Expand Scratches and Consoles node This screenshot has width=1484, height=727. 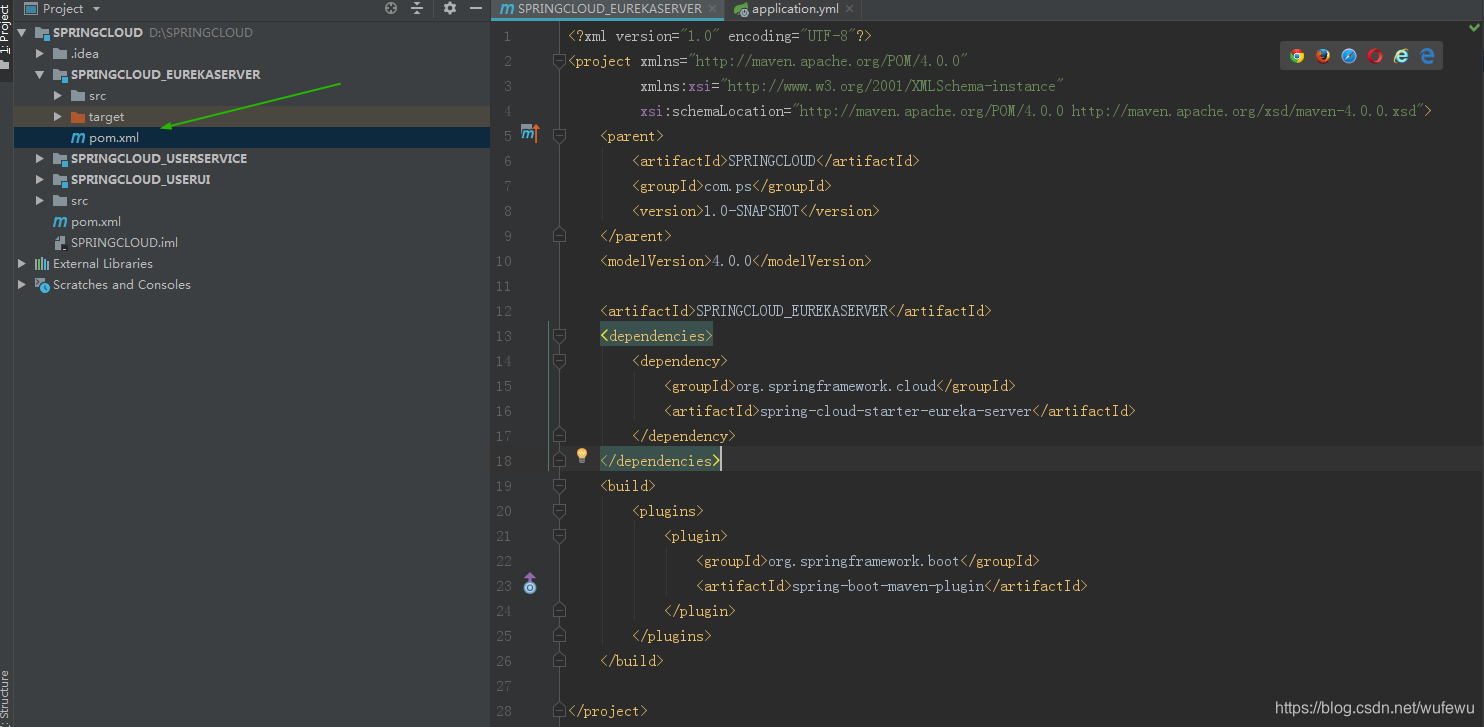click(22, 285)
